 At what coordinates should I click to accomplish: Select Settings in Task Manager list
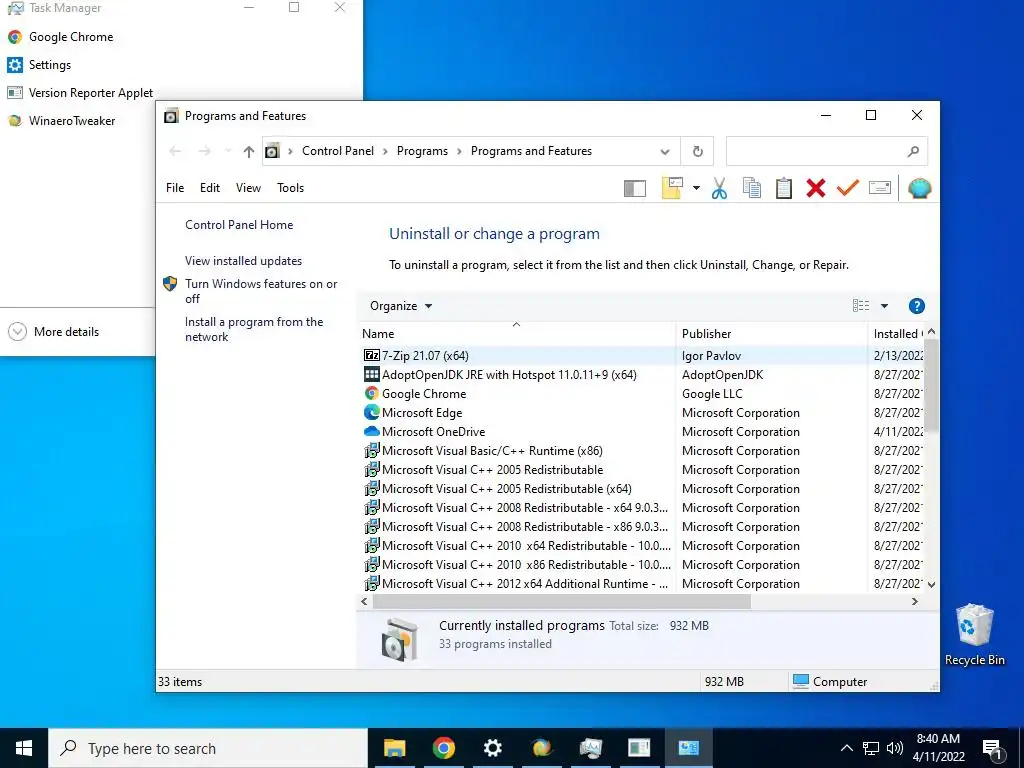(x=50, y=65)
